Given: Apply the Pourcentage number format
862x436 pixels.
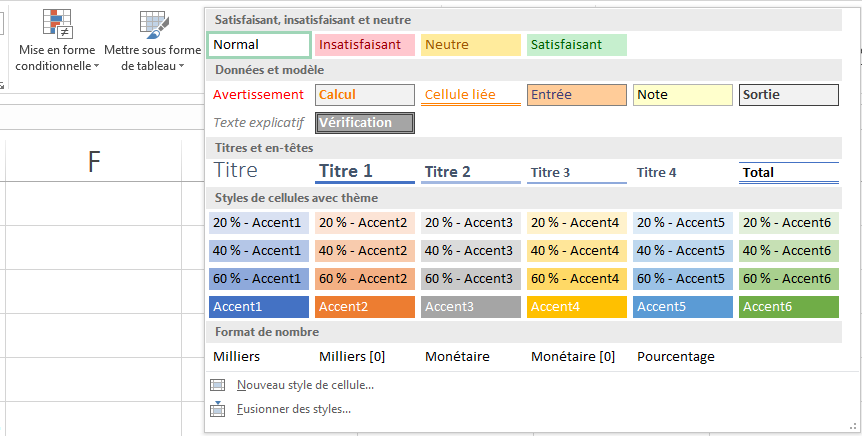Looking at the screenshot, I should (x=676, y=356).
